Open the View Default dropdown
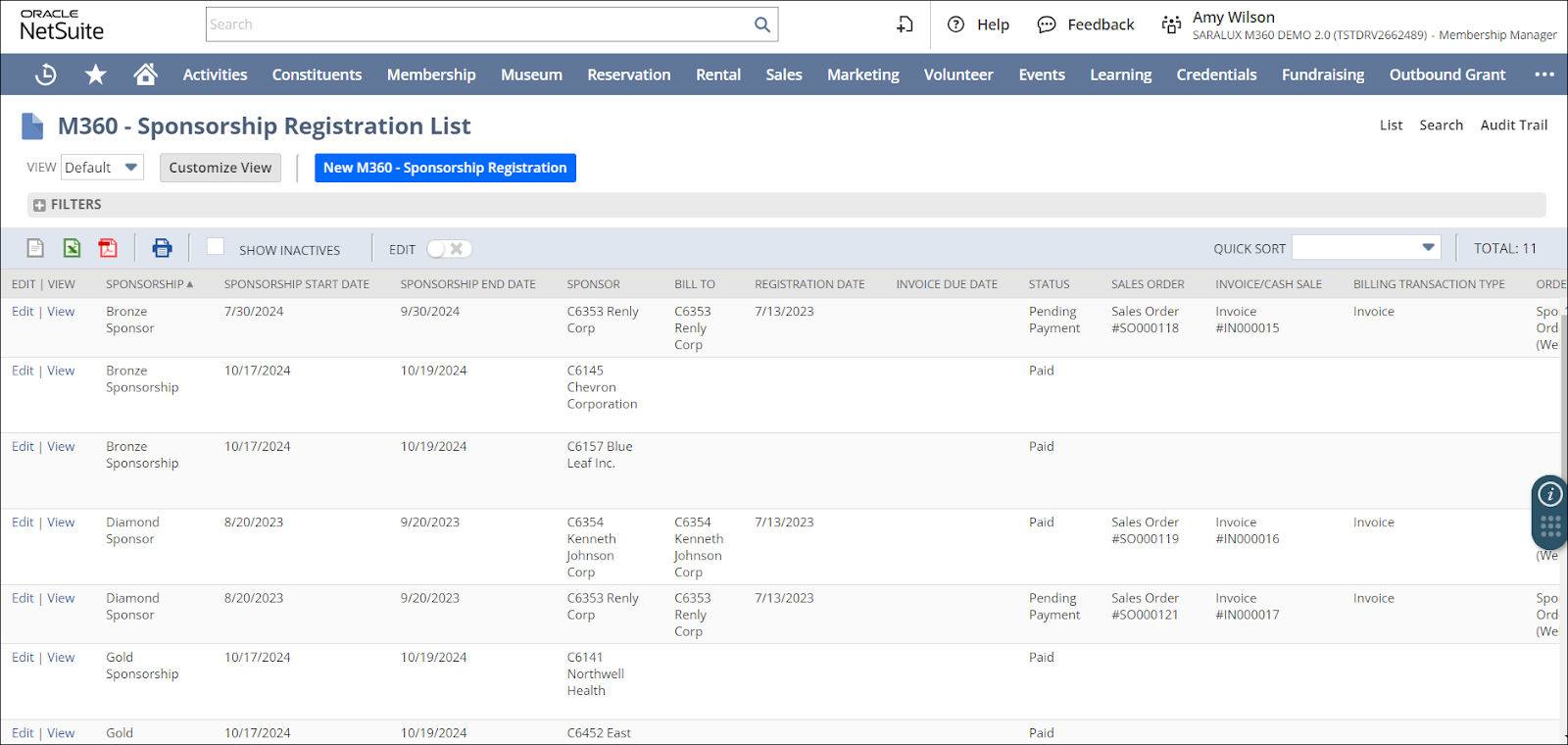 [103, 168]
